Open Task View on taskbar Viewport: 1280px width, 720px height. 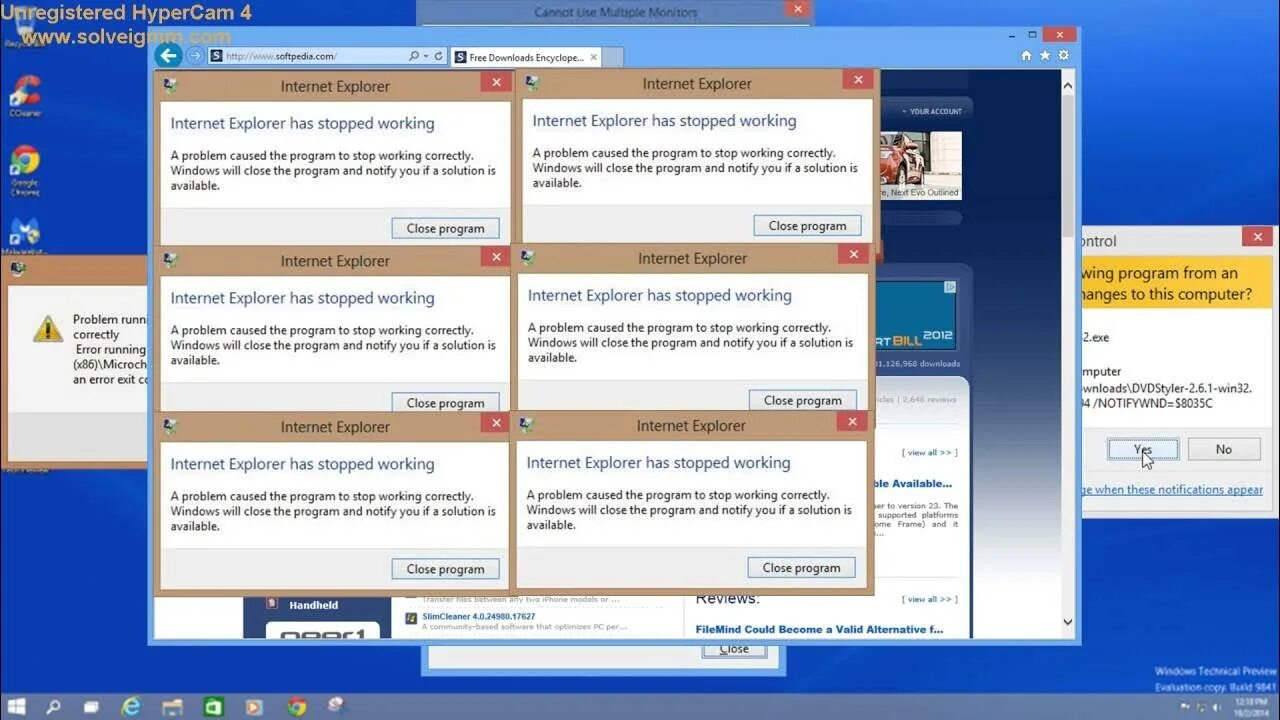coord(91,707)
